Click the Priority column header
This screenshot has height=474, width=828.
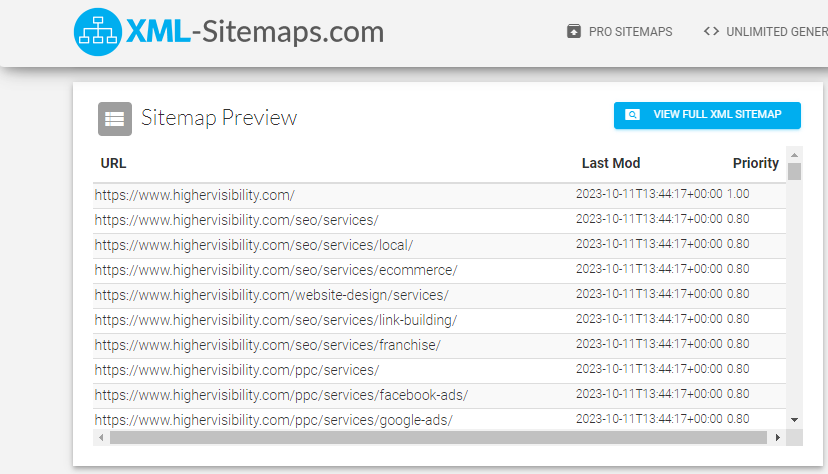pyautogui.click(x=756, y=163)
